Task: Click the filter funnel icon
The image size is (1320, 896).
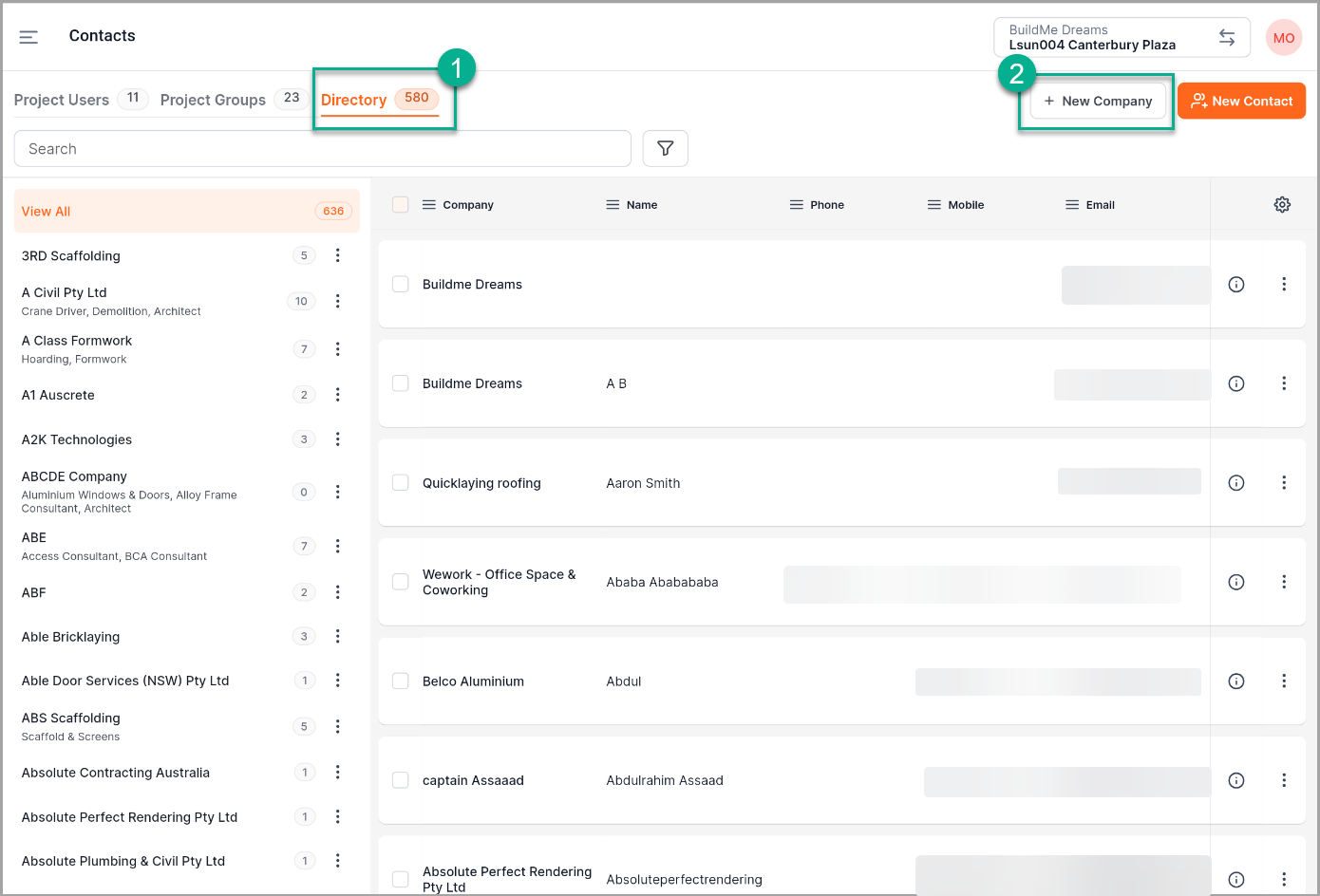Action: [665, 149]
